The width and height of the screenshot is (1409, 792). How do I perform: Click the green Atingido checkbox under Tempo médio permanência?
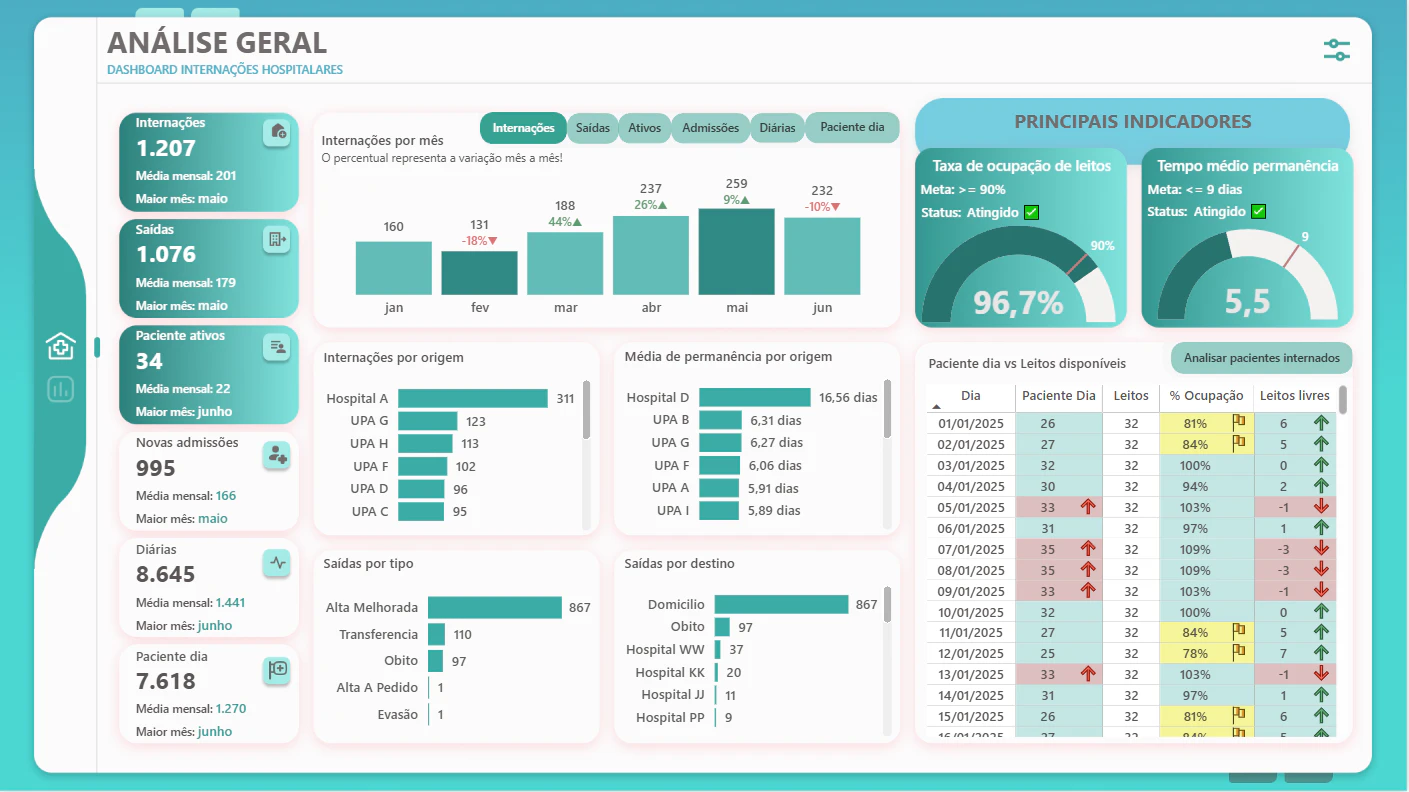(1259, 212)
